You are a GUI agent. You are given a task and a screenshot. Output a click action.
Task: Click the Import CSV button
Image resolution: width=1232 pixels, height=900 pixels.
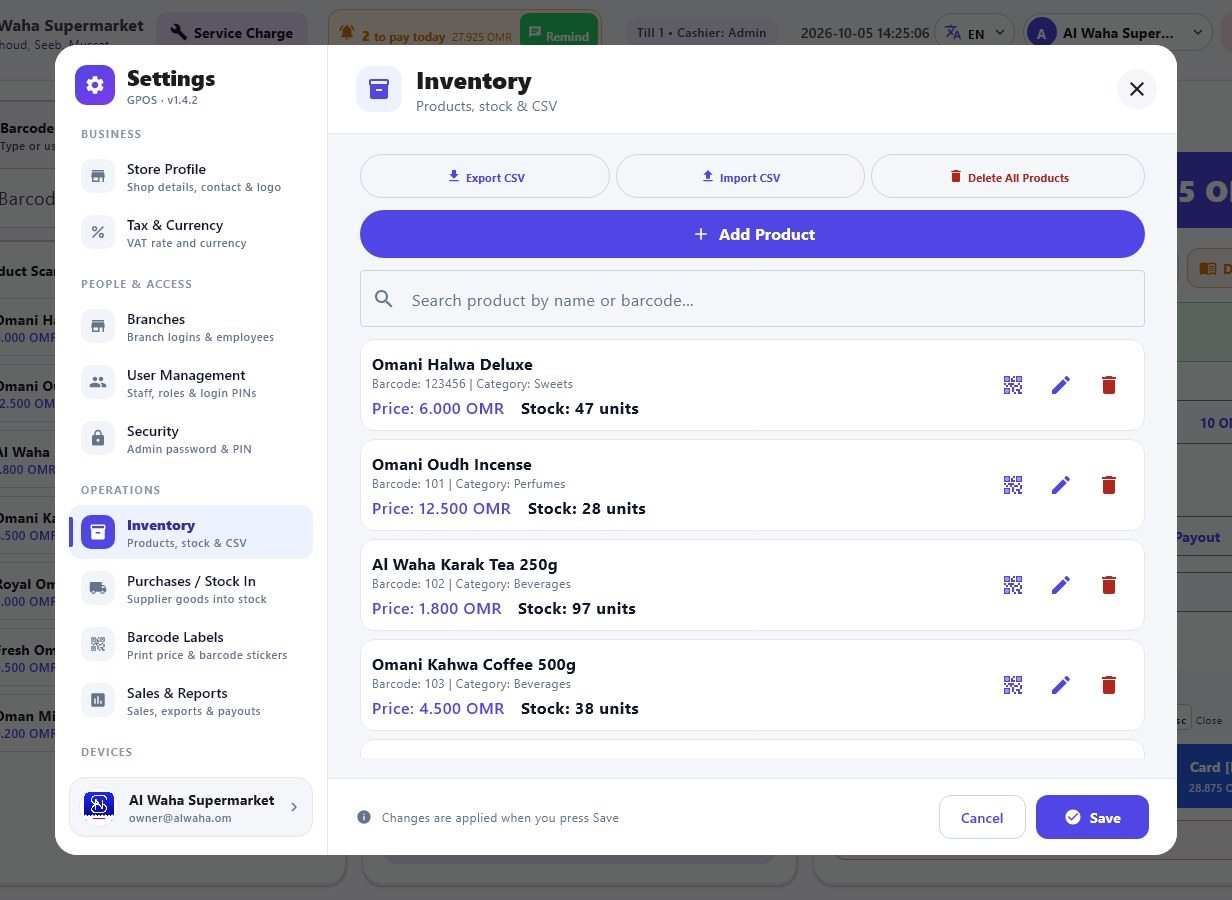pos(740,177)
